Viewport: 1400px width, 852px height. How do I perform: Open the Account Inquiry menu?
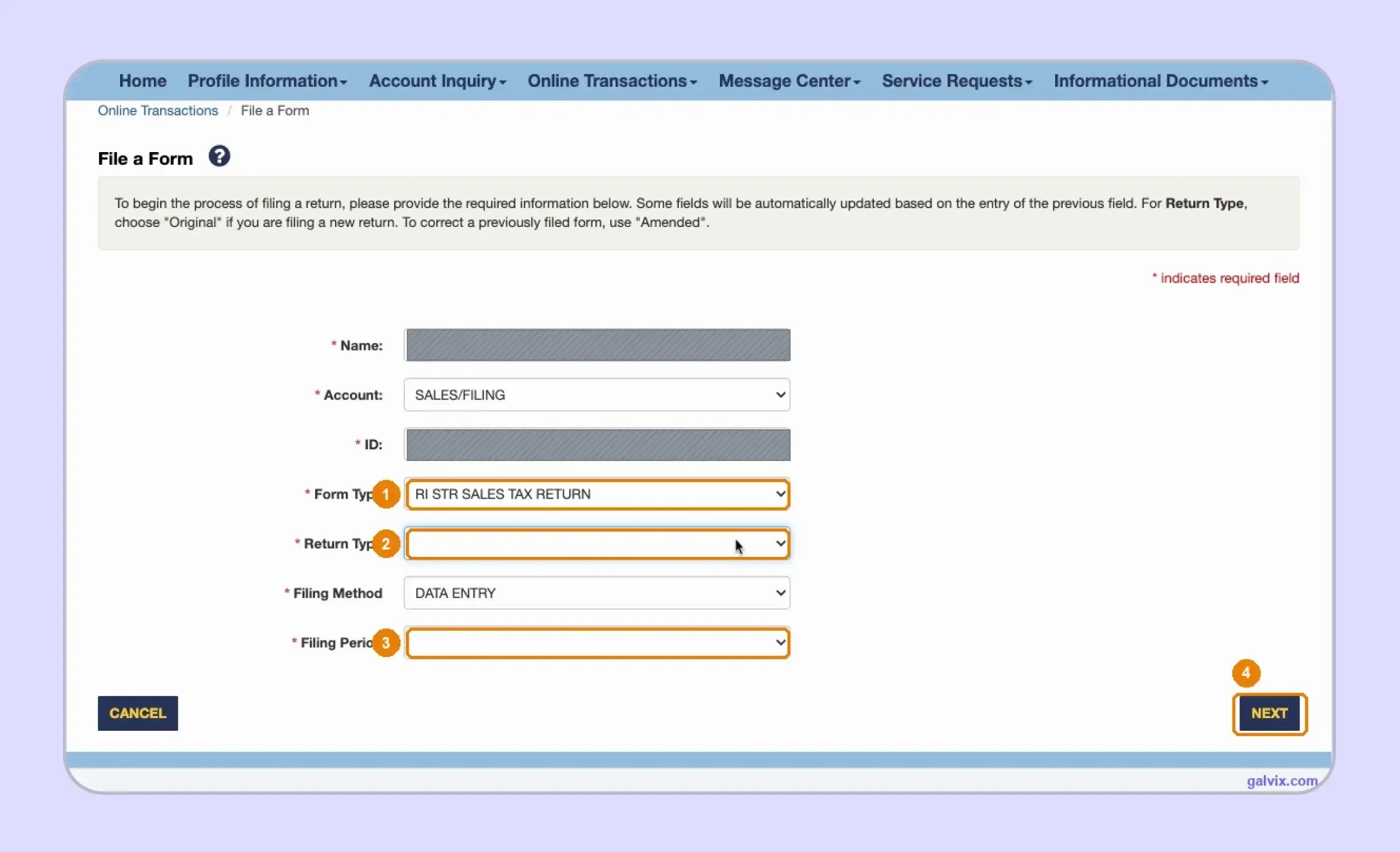pos(437,81)
